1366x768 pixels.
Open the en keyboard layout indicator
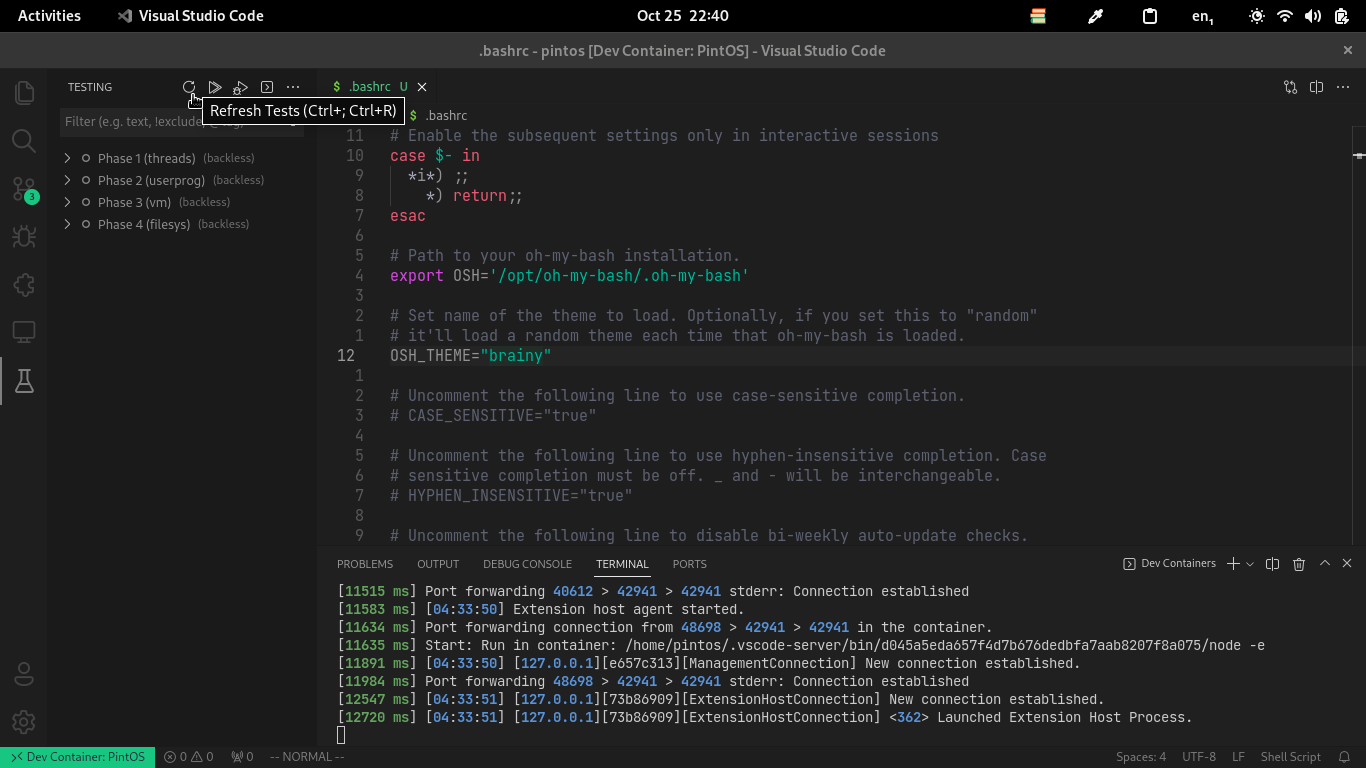click(1202, 16)
